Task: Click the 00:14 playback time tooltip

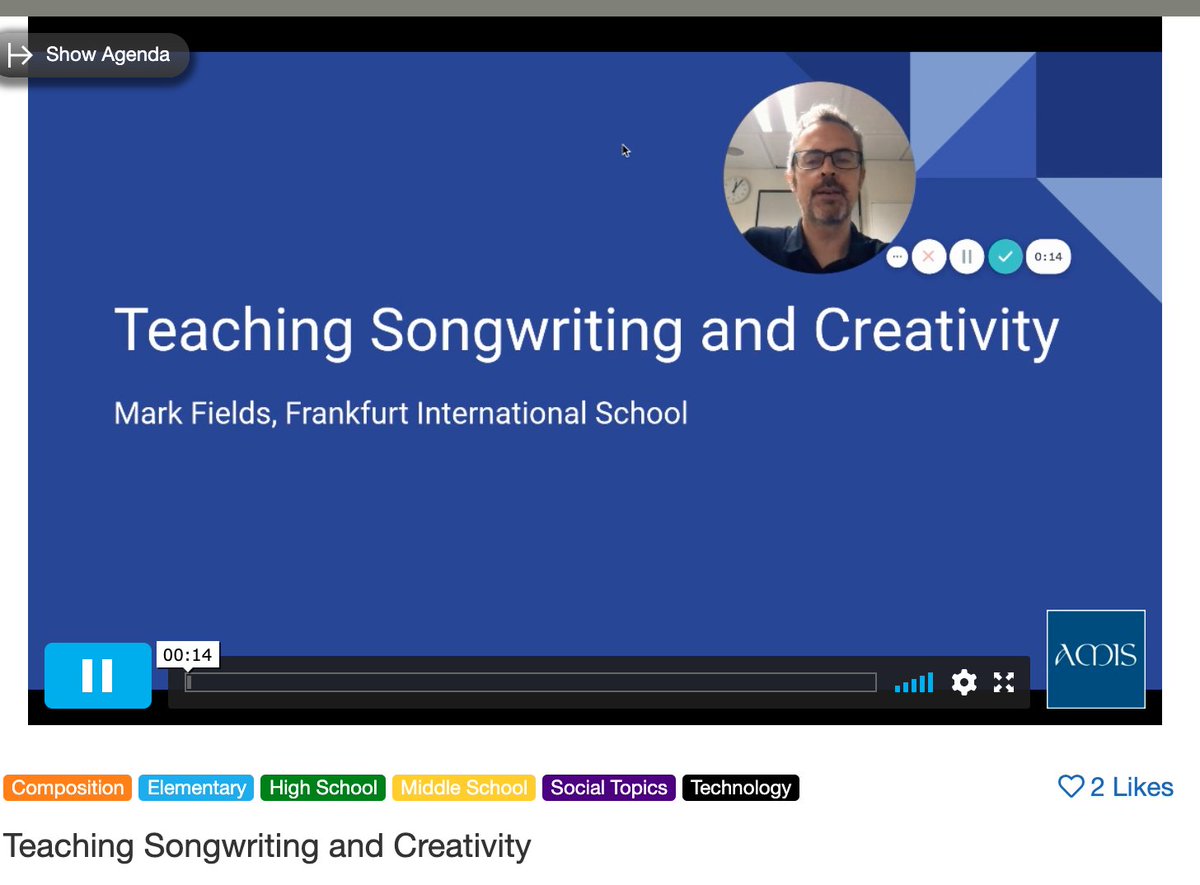Action: [188, 655]
